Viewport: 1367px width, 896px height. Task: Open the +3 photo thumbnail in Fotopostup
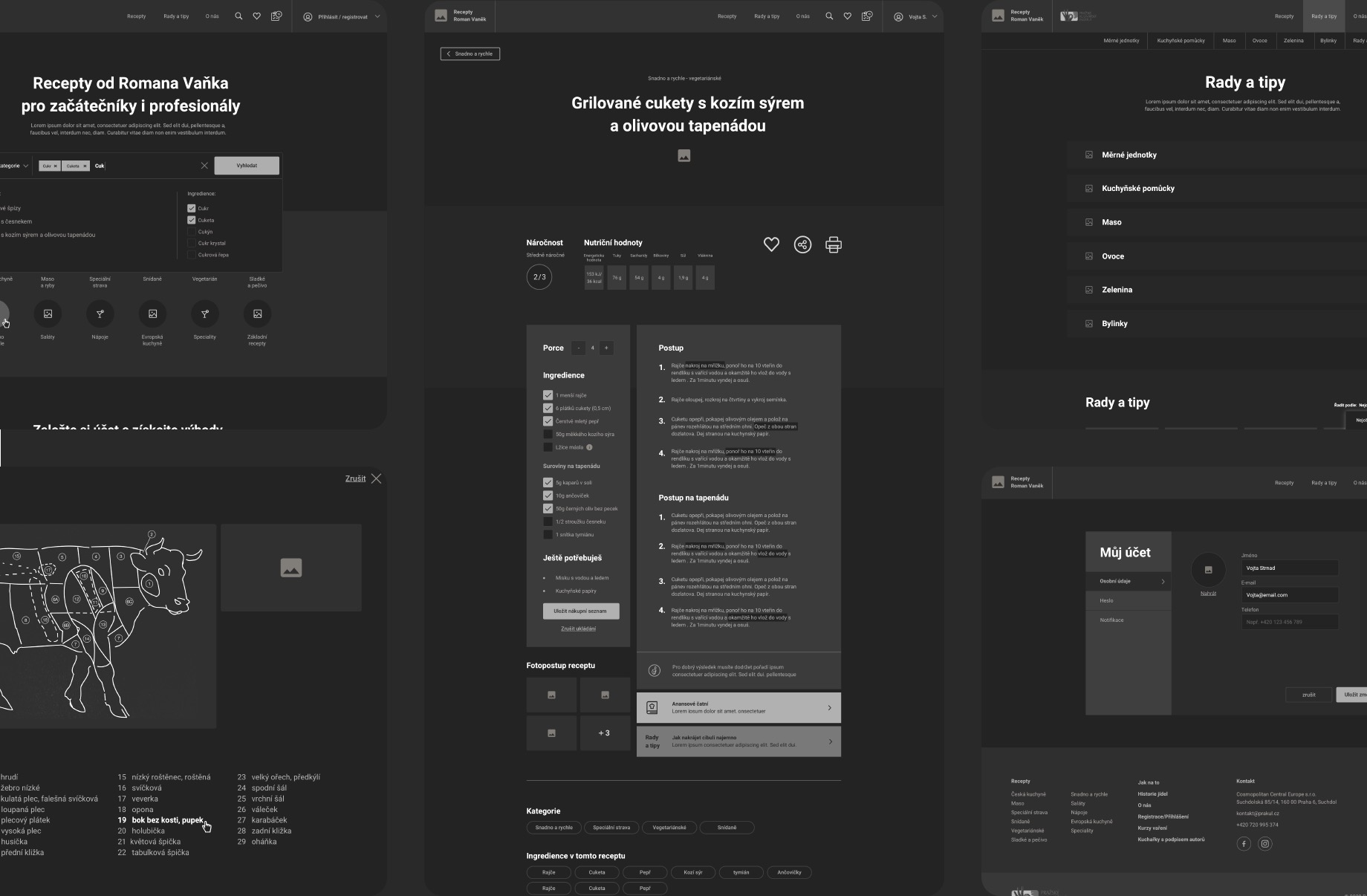[605, 733]
